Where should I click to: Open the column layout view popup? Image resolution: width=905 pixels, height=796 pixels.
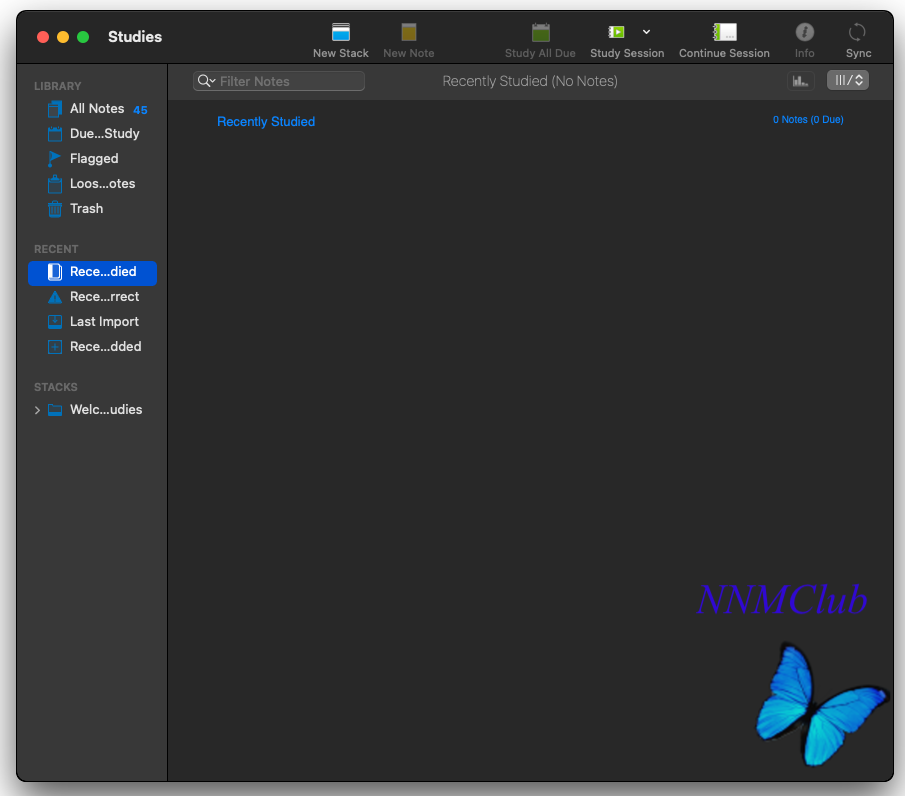coord(847,80)
